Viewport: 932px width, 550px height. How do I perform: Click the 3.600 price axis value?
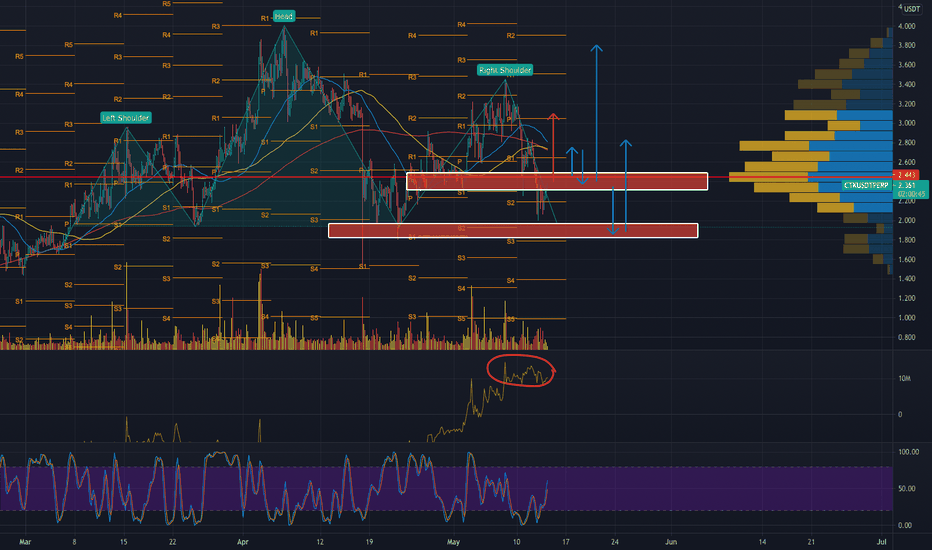coord(906,65)
